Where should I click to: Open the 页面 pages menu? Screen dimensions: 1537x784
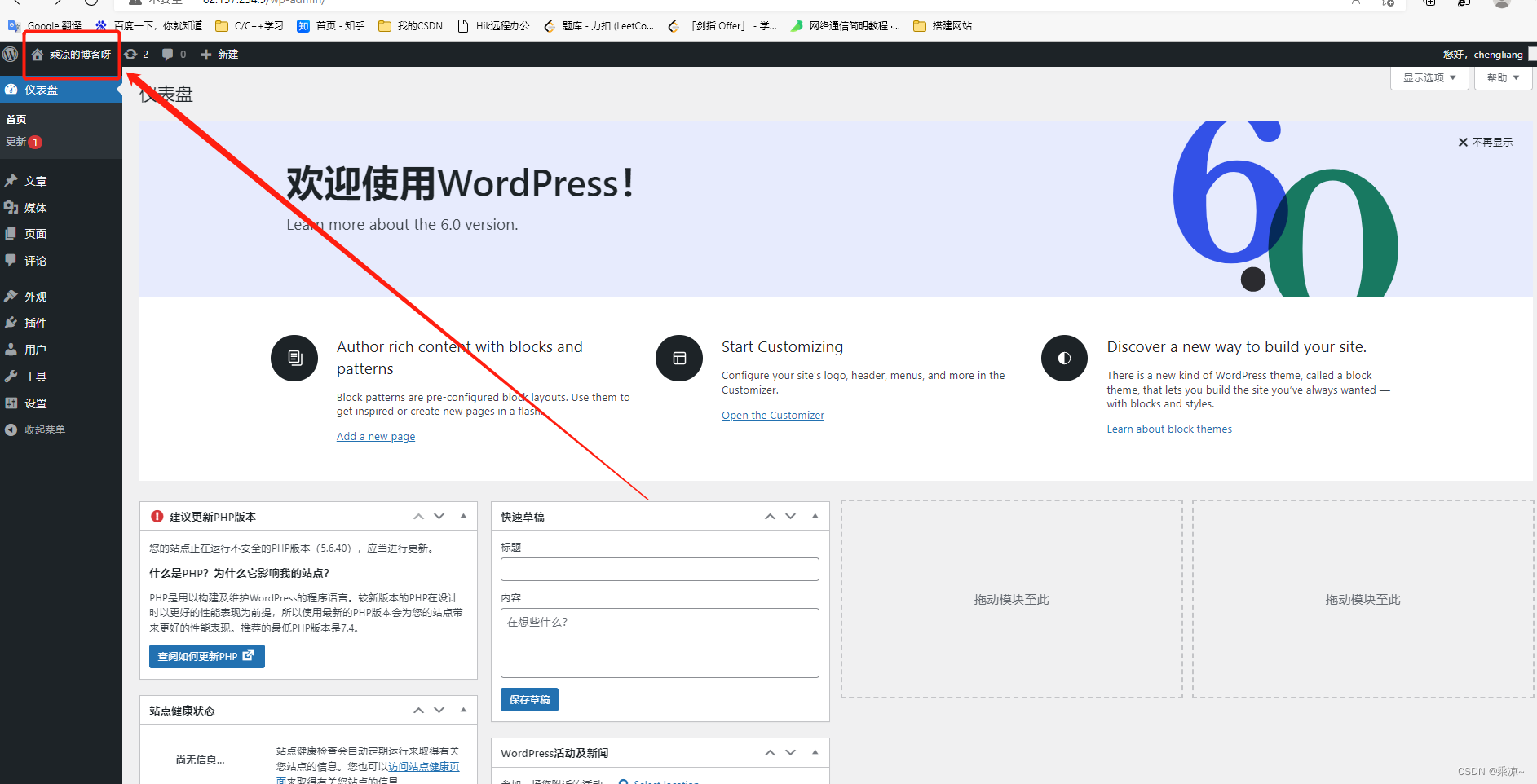[61, 234]
